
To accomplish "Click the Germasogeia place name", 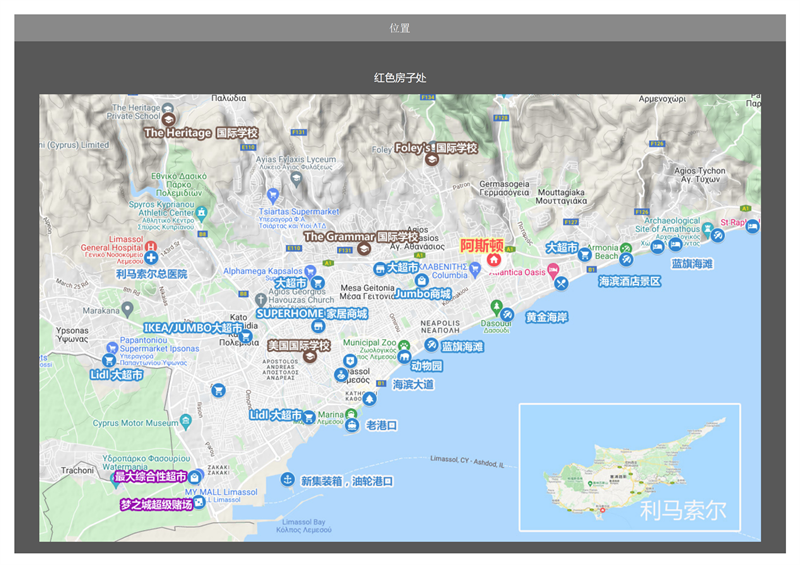I will coord(504,184).
